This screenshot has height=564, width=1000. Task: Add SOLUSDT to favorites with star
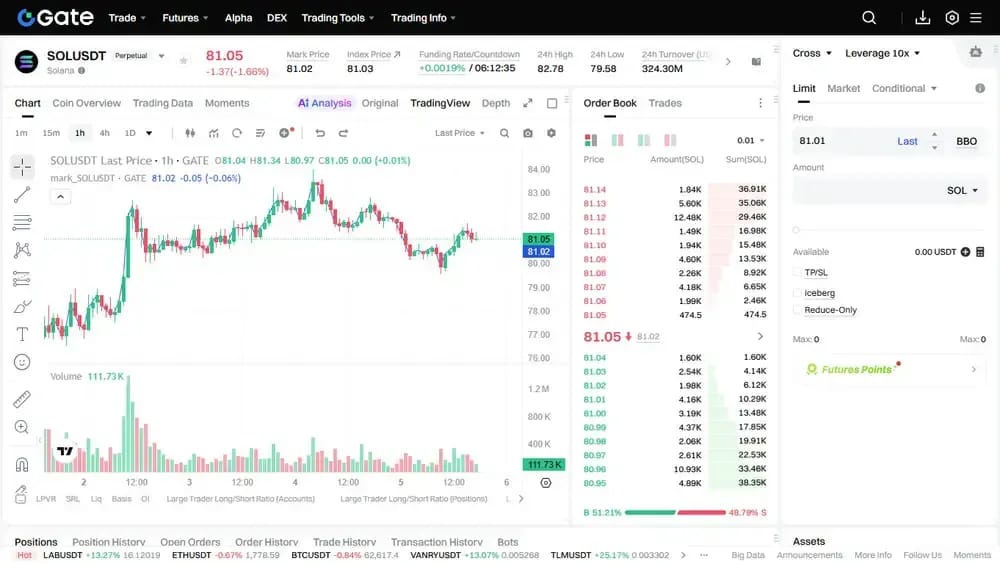coord(184,61)
